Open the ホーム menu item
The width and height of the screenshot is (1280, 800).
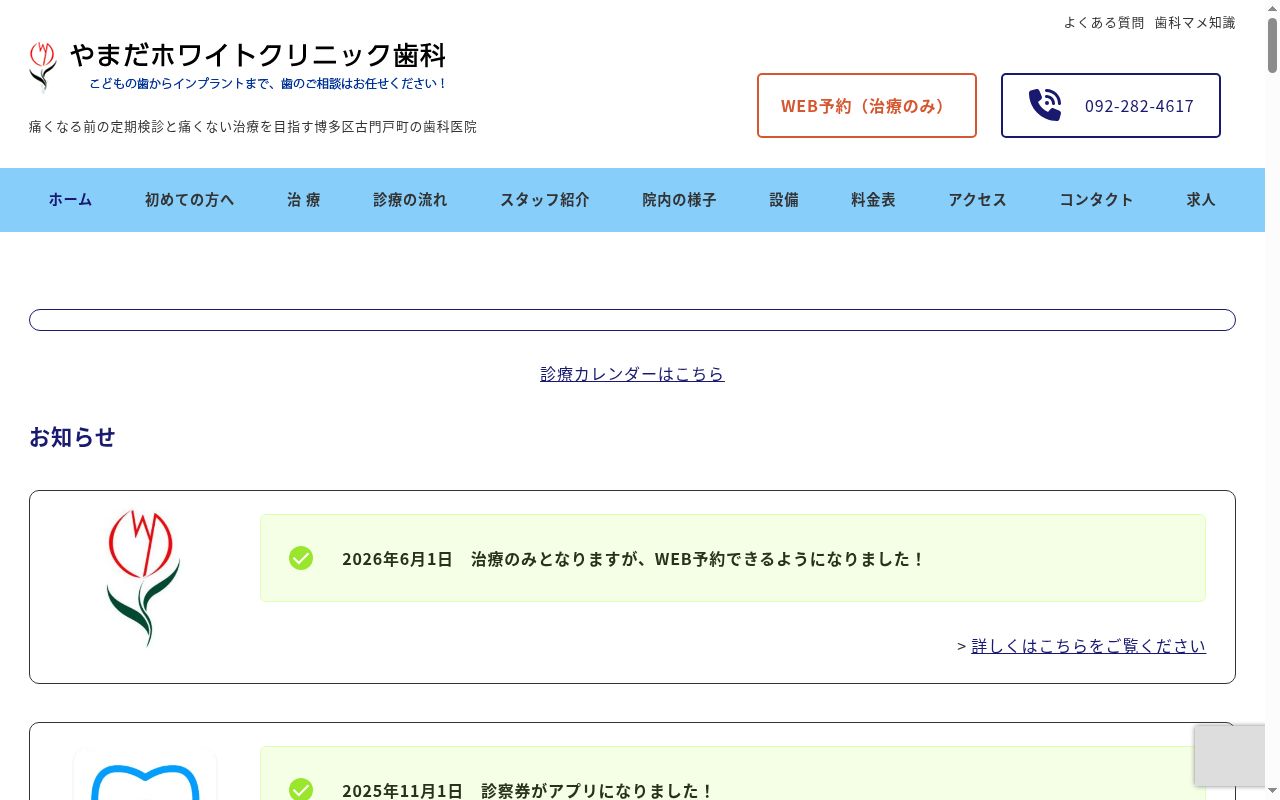point(70,199)
